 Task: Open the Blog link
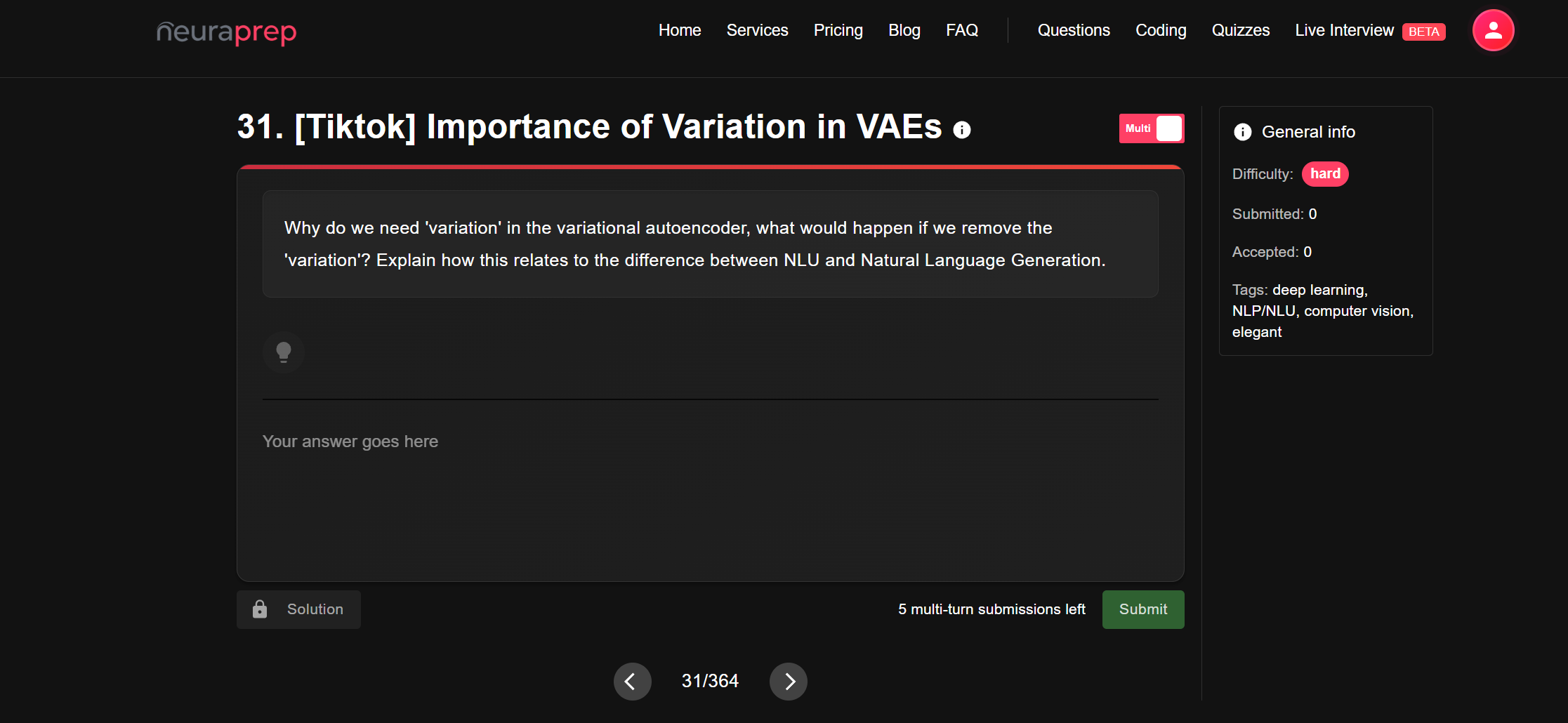coord(904,30)
